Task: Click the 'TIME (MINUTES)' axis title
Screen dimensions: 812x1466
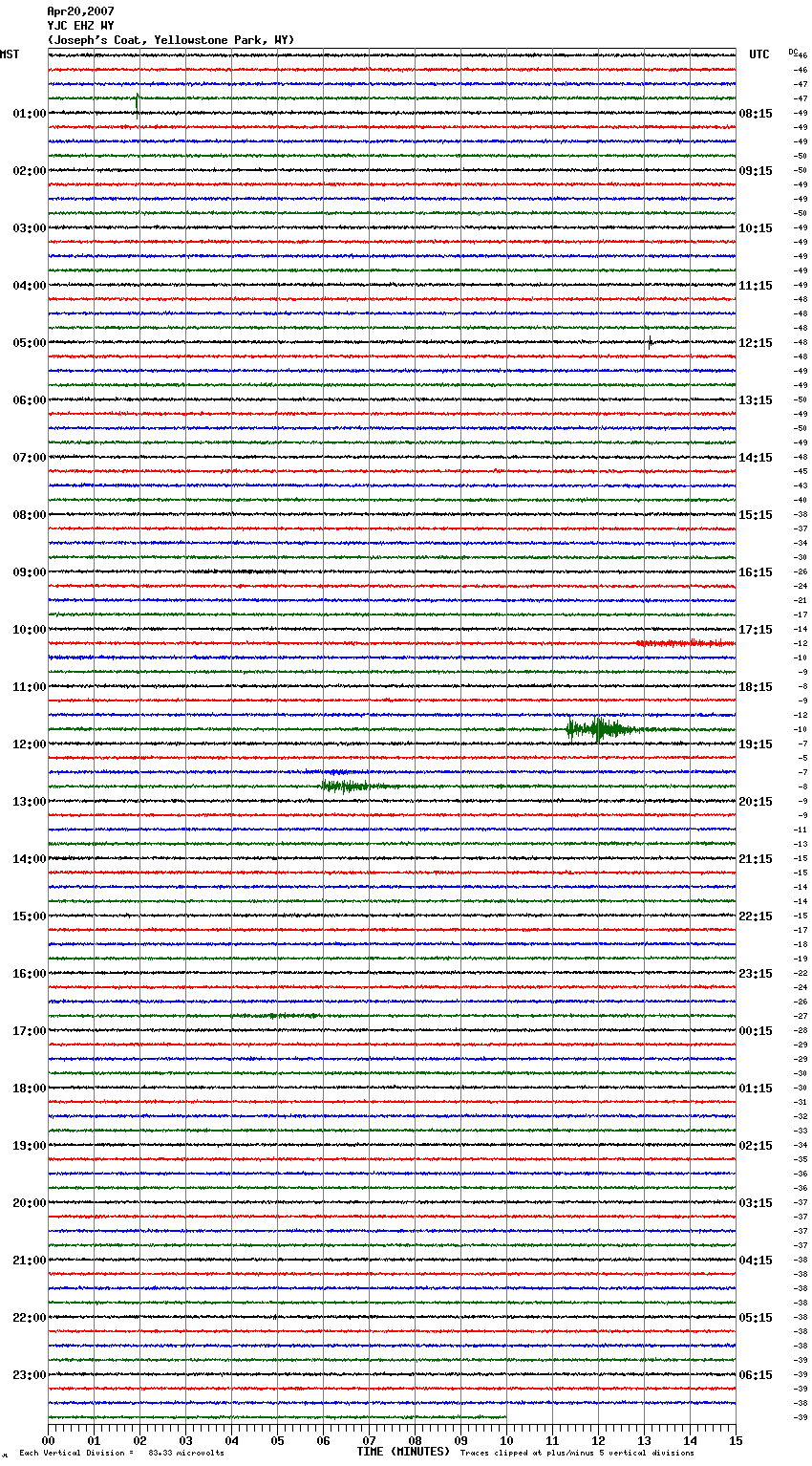Action: (403, 1452)
